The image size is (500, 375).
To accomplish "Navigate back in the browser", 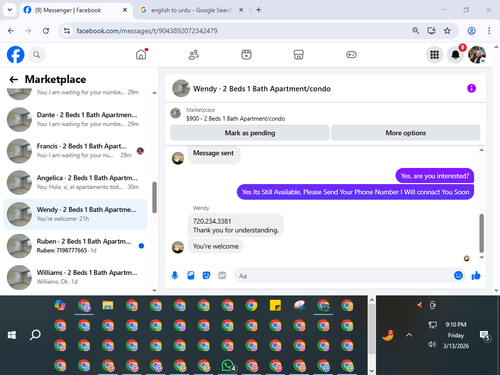I will [x=11, y=31].
